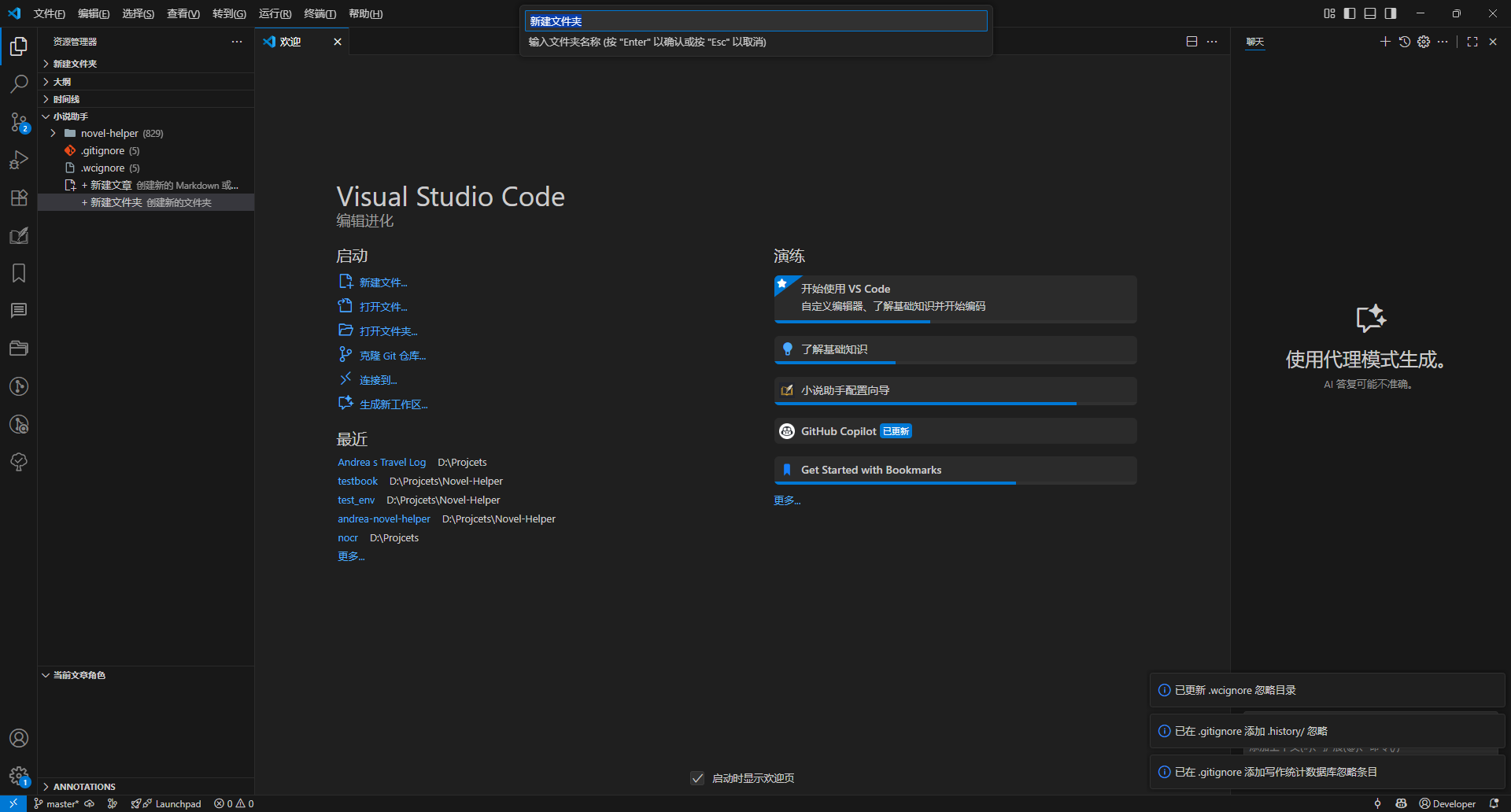Select the 欢迎 editor tab
The image size is (1511, 812).
coord(290,42)
